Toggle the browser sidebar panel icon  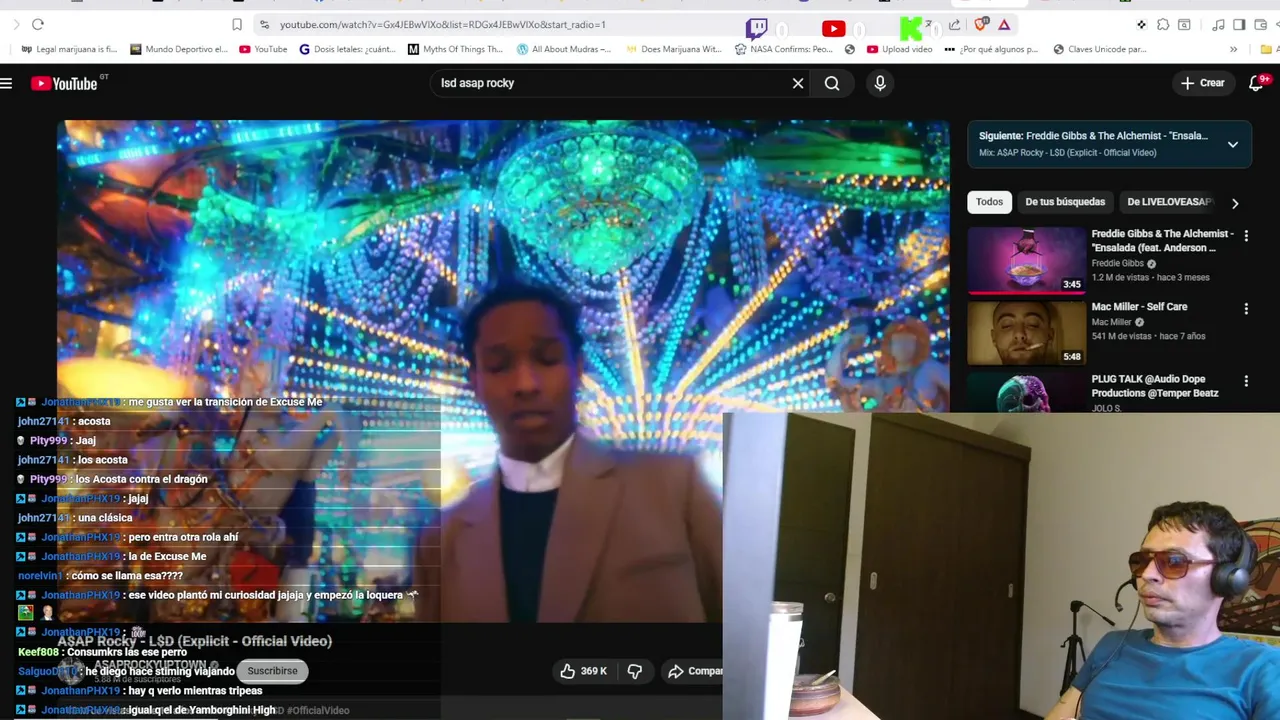1239,24
